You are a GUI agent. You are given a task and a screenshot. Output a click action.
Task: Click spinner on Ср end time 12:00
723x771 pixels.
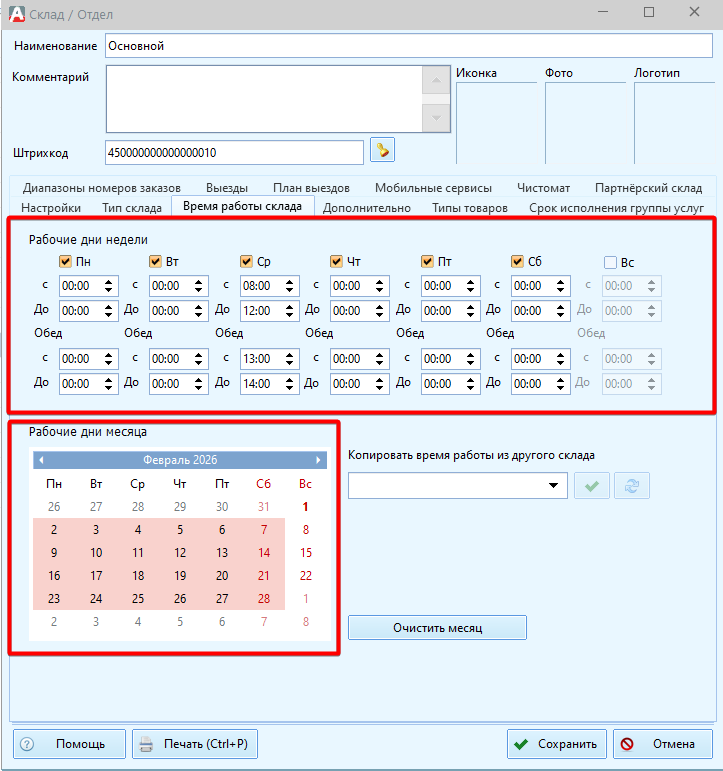pos(289,311)
